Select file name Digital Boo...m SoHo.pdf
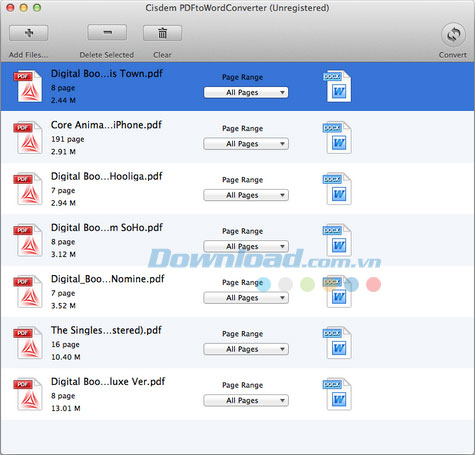Viewport: 475px width, 455px height. point(107,228)
